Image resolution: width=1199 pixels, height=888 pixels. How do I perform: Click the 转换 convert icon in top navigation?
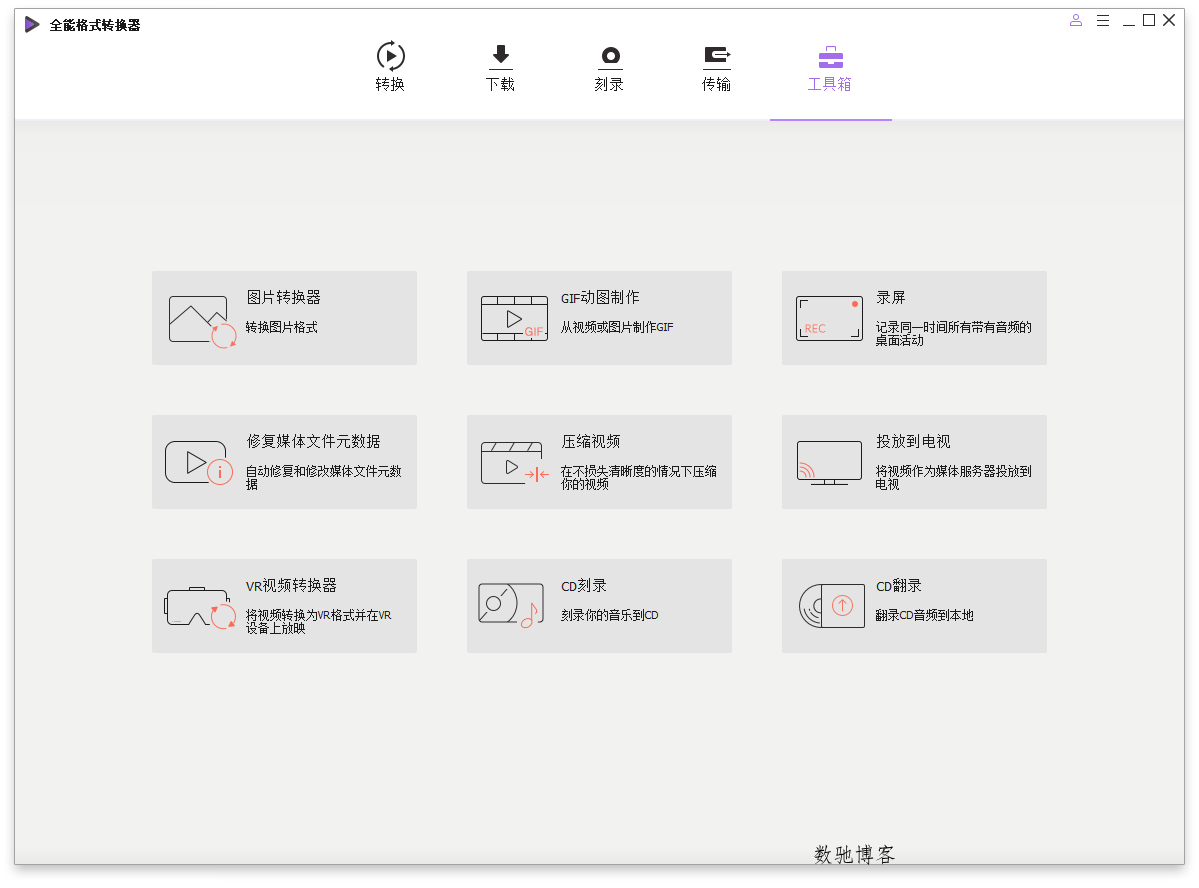(x=391, y=56)
